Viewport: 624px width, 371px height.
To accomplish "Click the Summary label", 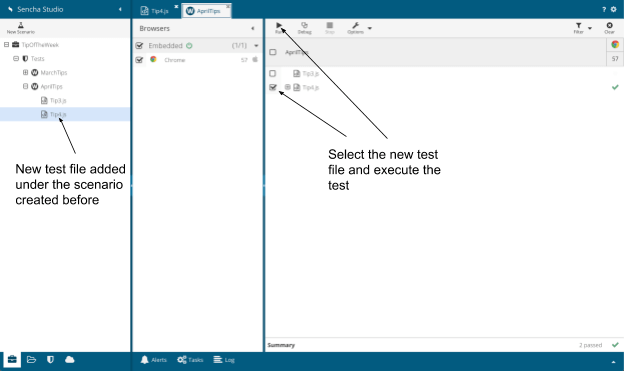I will [x=281, y=345].
